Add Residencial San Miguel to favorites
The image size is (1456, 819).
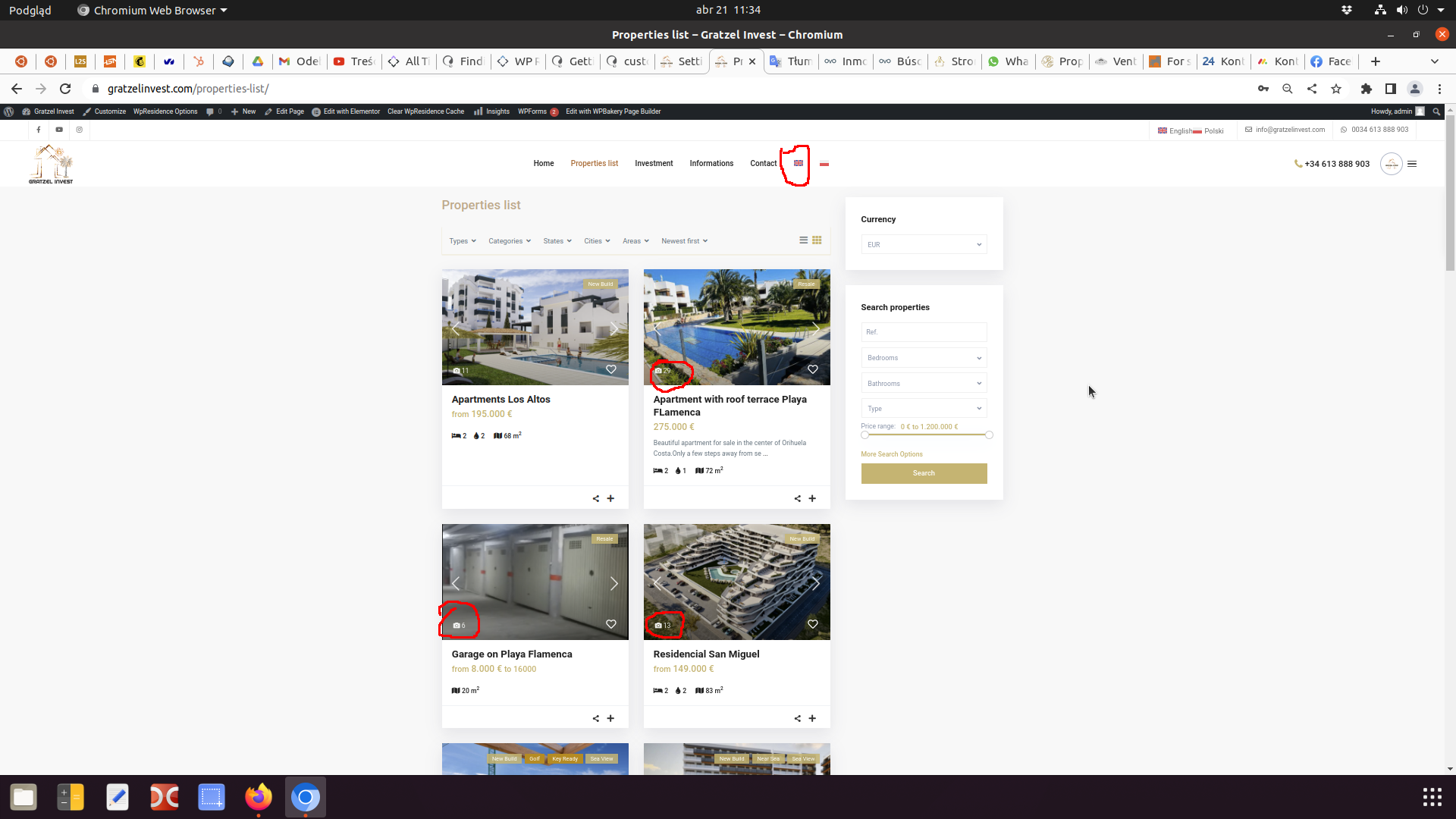pos(813,624)
